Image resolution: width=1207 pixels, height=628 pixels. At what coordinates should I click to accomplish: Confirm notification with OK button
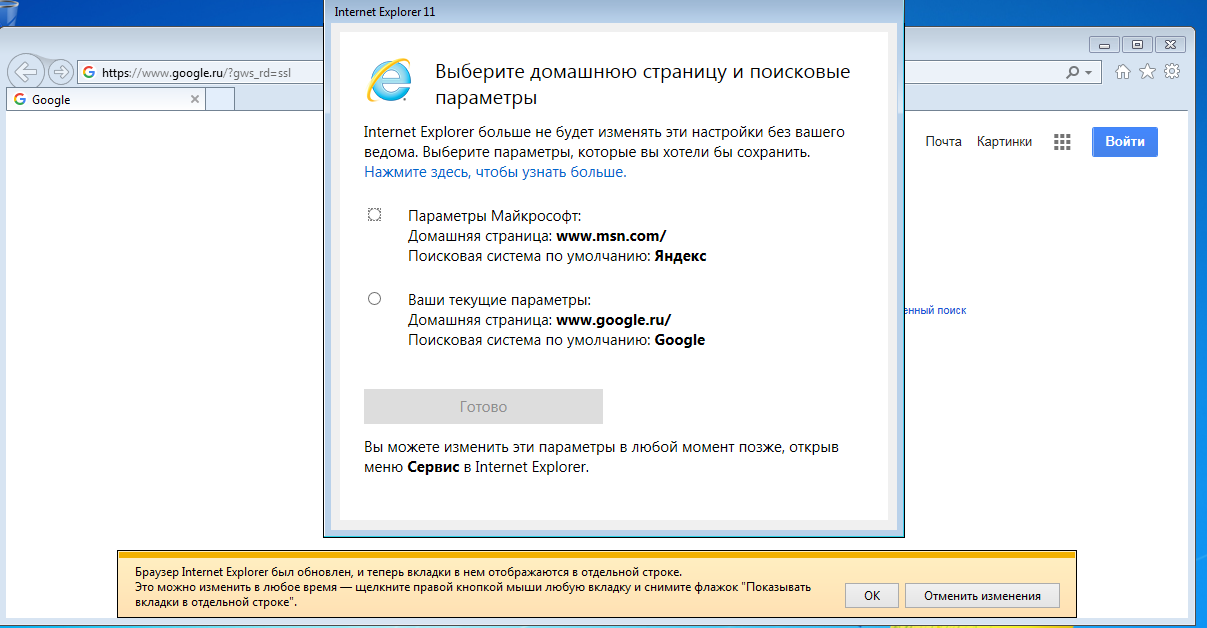pos(872,595)
